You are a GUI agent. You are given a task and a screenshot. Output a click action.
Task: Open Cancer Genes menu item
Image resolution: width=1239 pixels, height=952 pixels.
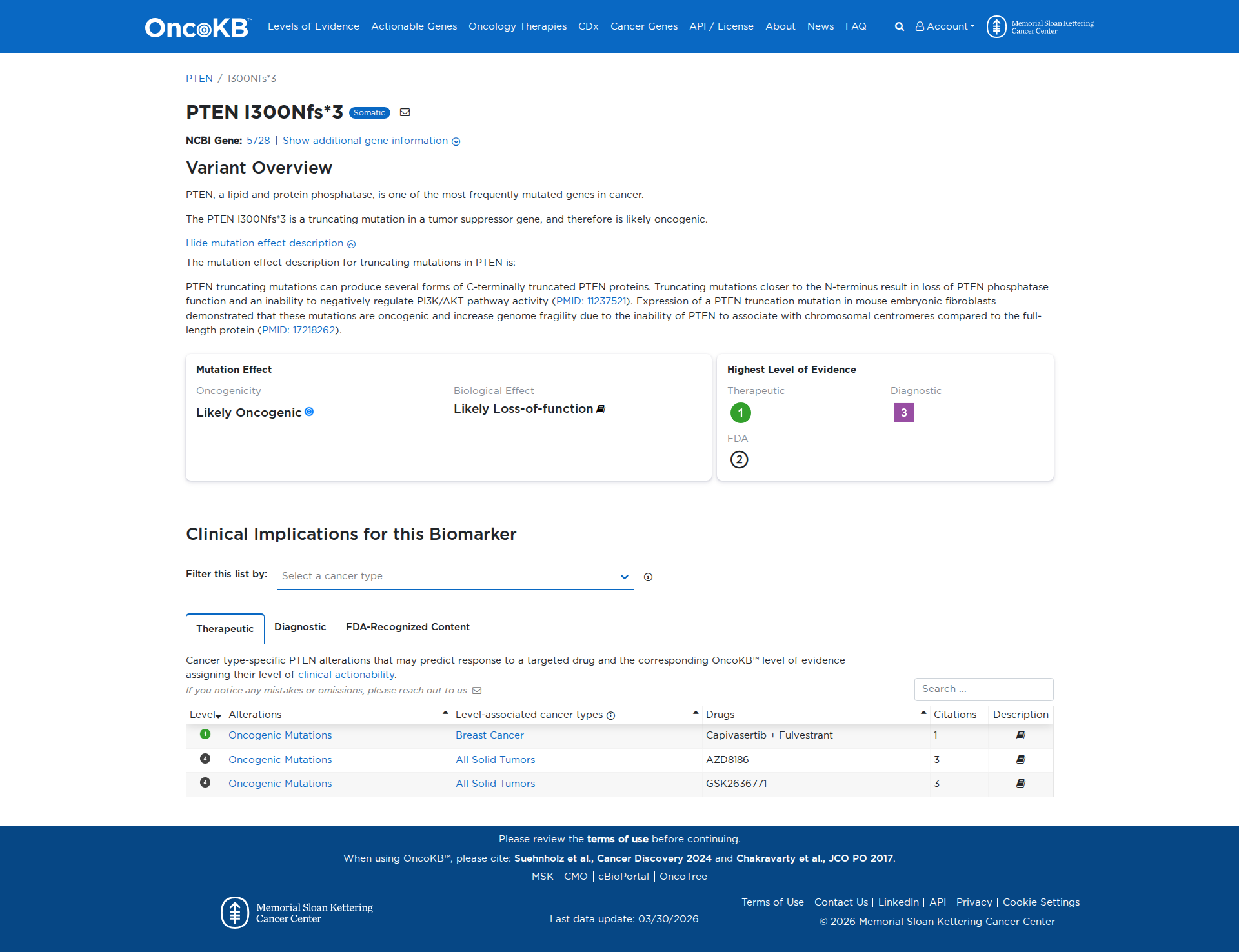pyautogui.click(x=644, y=26)
